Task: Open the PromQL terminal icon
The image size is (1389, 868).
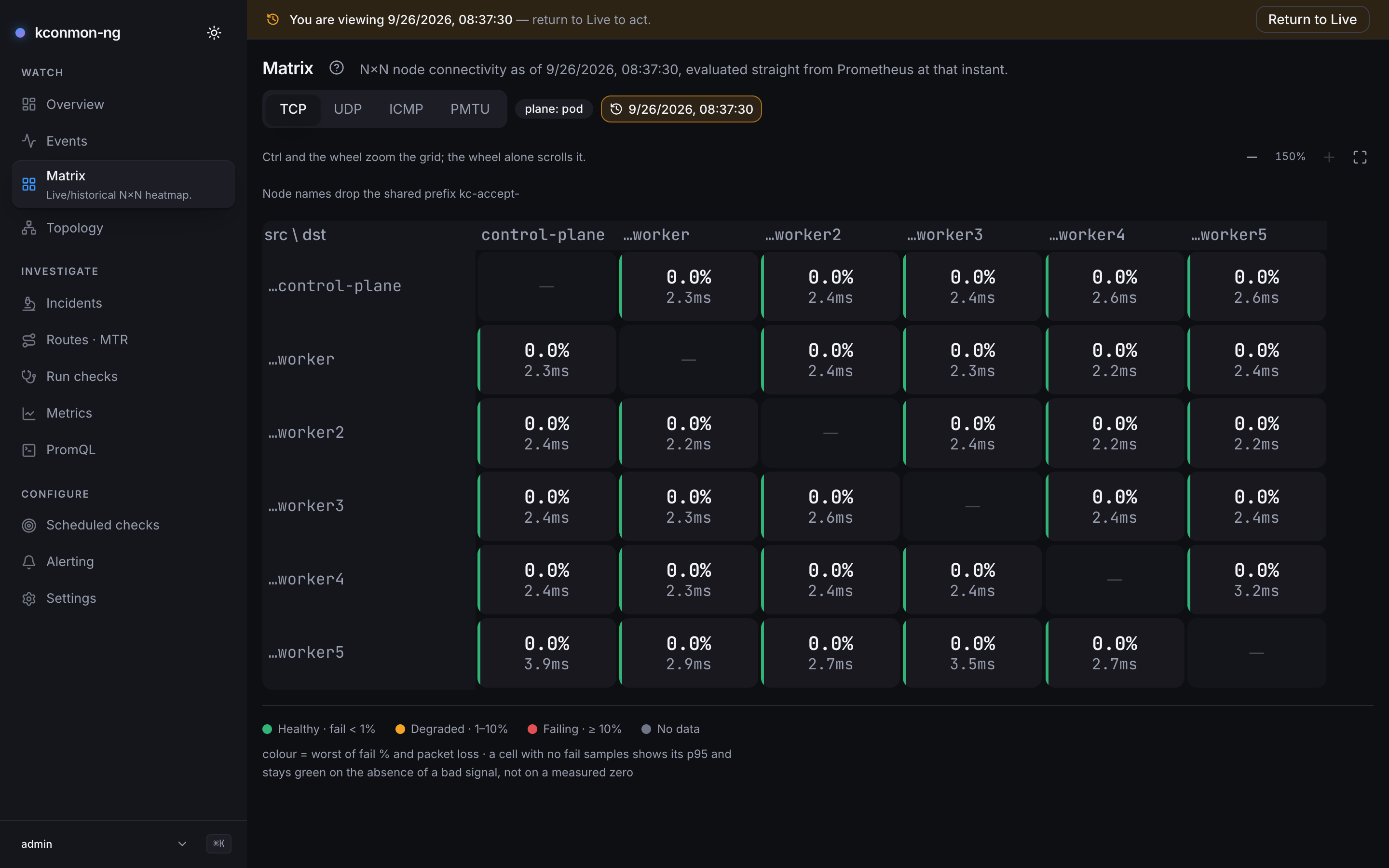Action: [29, 450]
